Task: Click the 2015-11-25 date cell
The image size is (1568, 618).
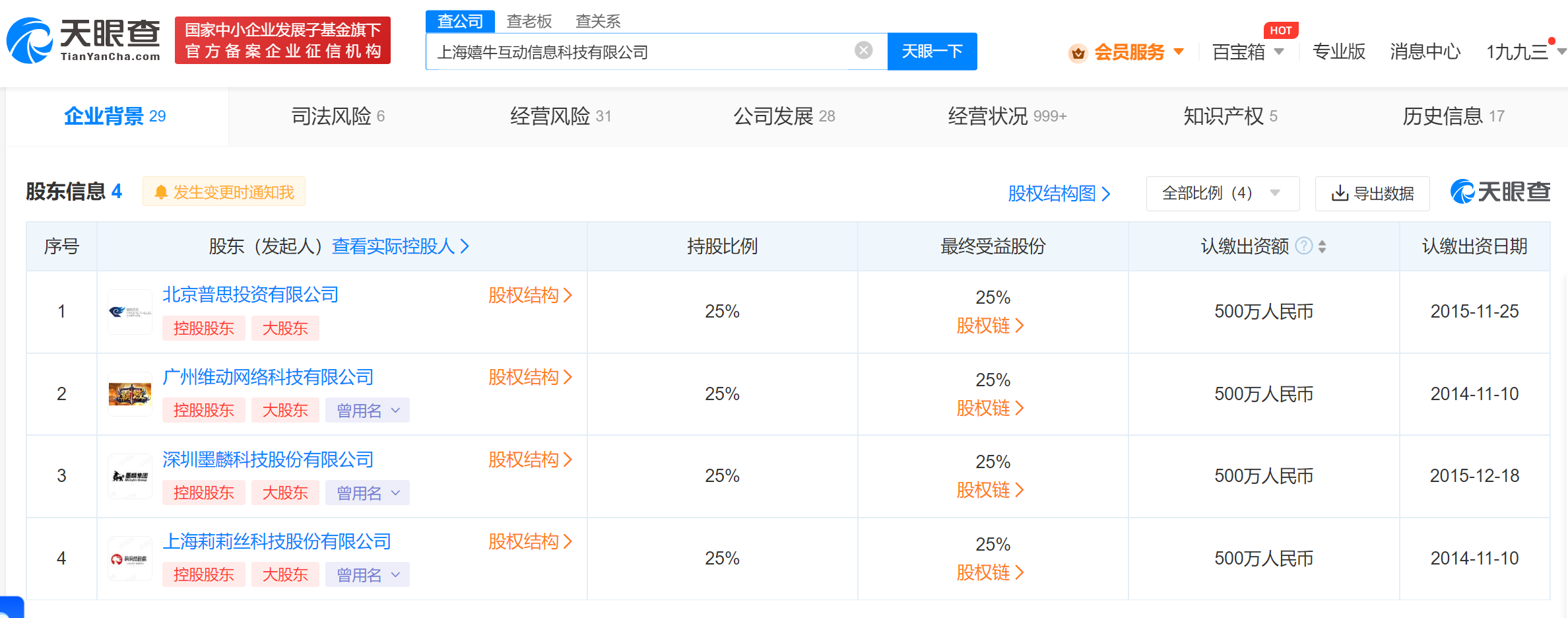Action: click(1474, 312)
